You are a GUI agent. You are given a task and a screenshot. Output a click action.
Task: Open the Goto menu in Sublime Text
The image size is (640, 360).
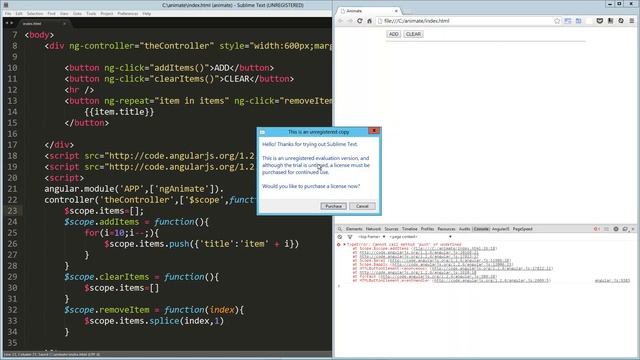click(77, 13)
